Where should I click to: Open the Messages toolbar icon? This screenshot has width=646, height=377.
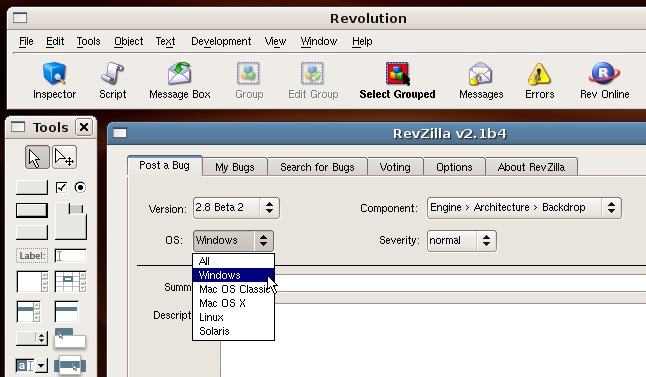[x=481, y=81]
